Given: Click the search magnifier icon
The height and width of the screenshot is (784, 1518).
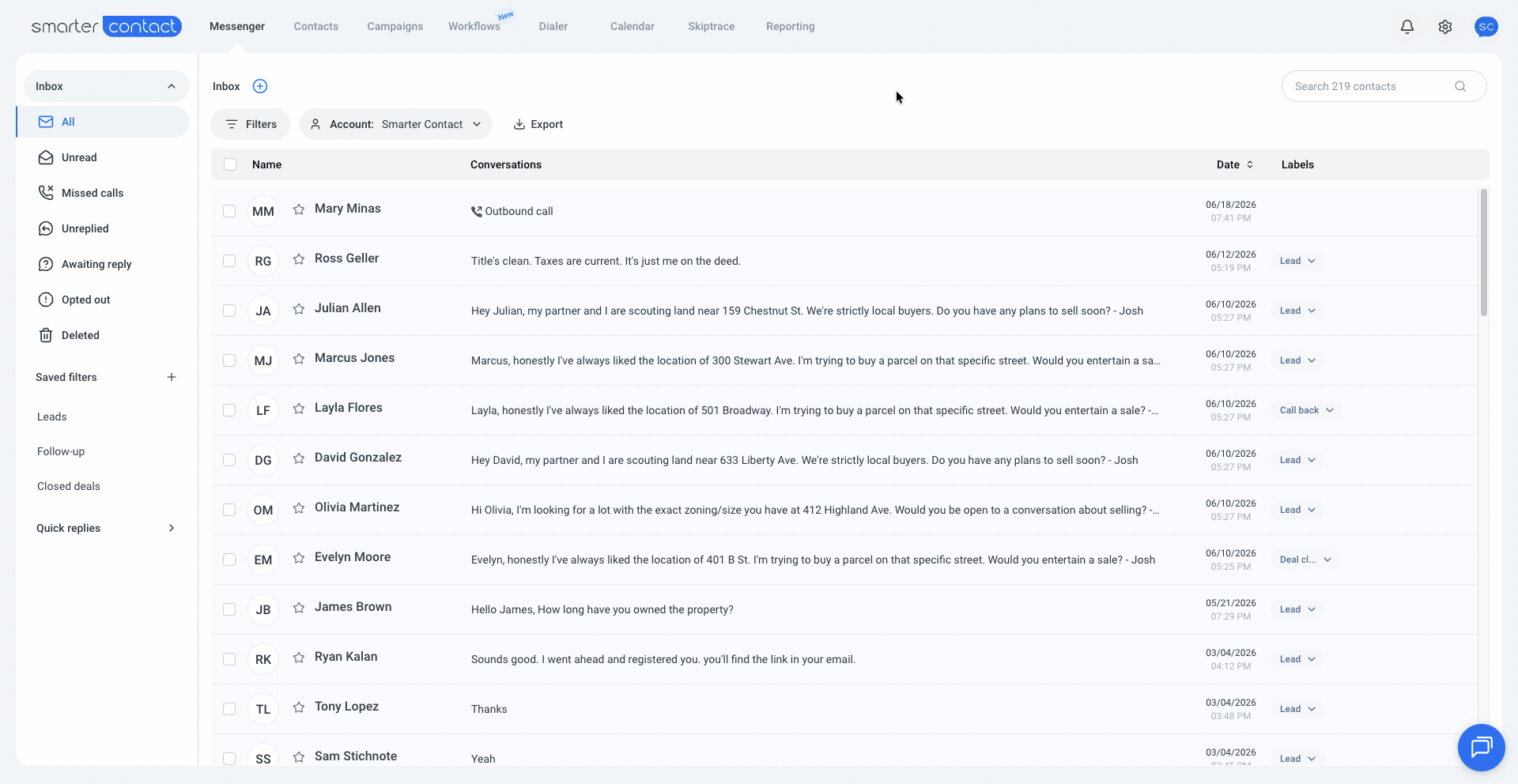Looking at the screenshot, I should pos(1460,86).
